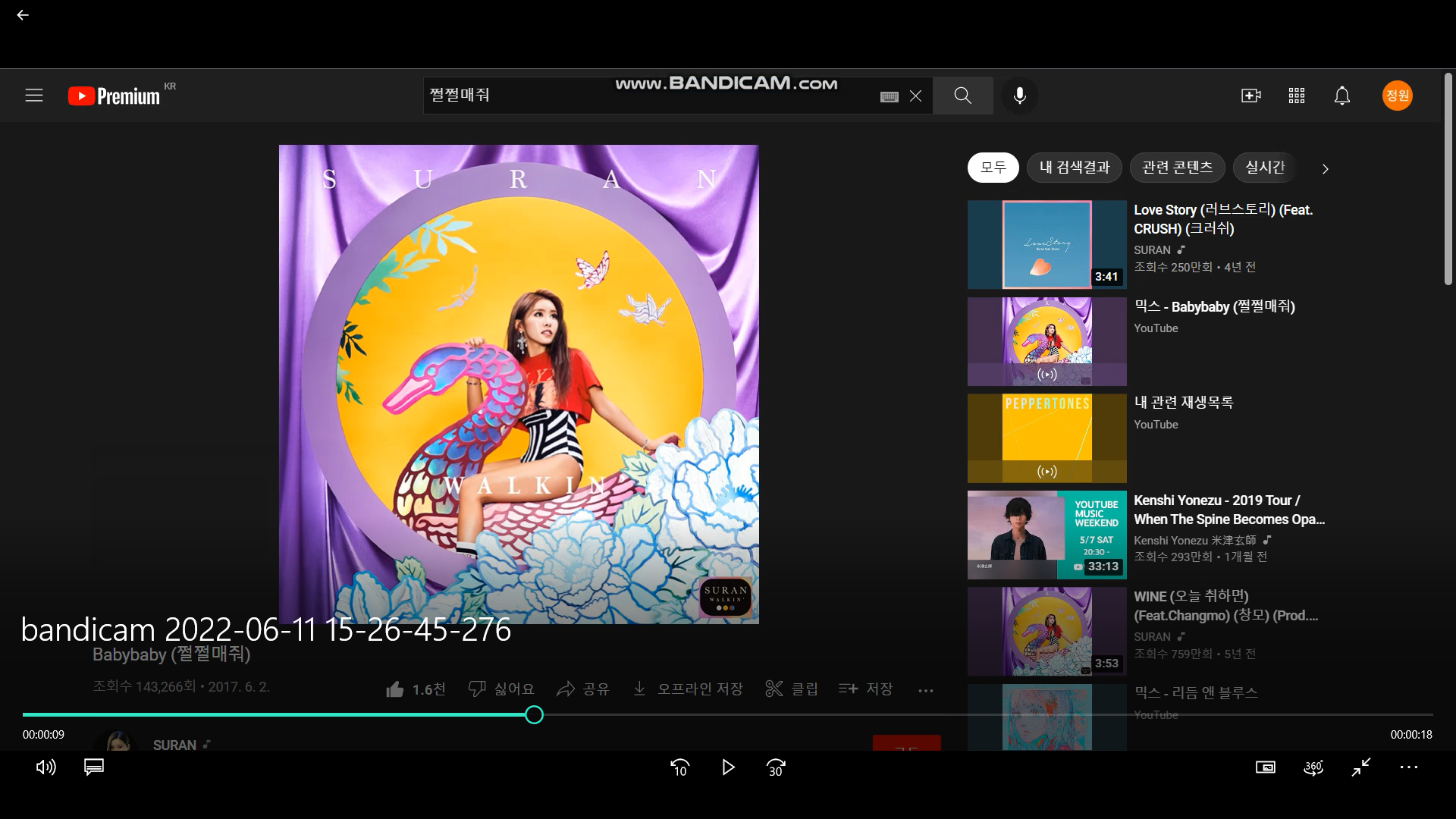Image resolution: width=1456 pixels, height=819 pixels.
Task: Skip forward 30 seconds
Action: point(776,767)
